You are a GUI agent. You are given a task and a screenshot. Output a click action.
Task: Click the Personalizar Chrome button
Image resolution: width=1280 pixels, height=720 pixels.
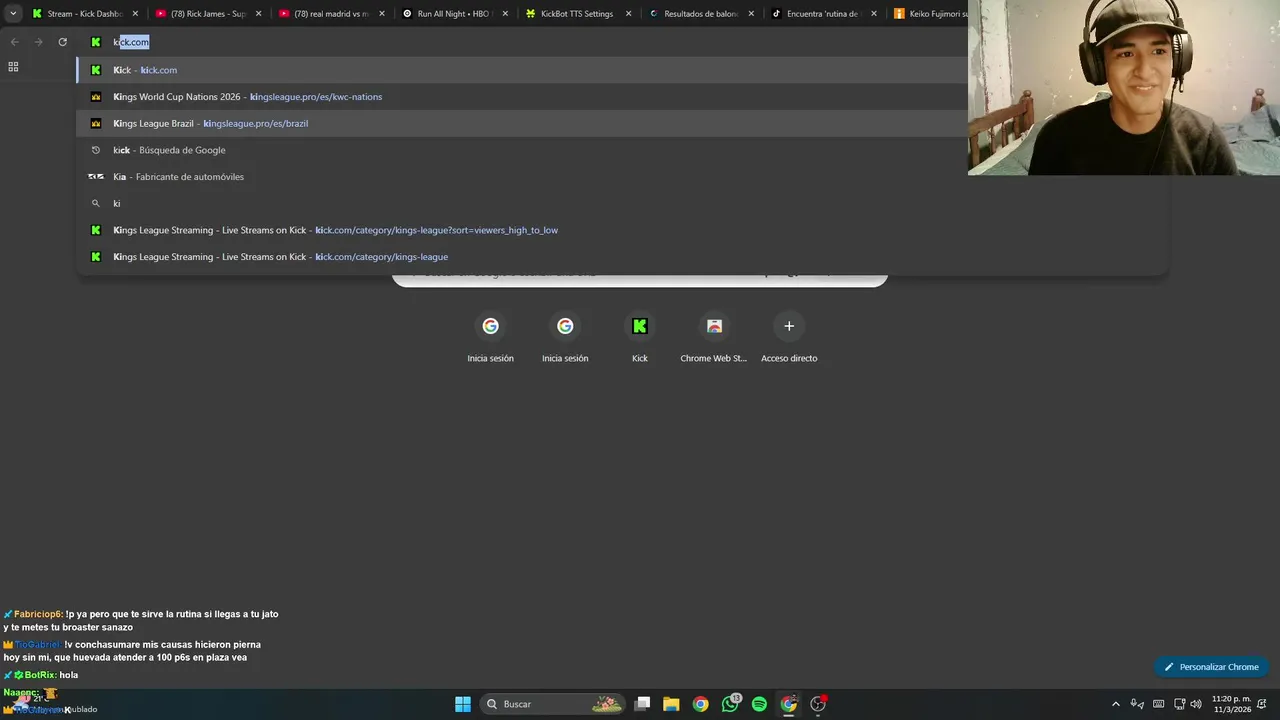[1211, 667]
